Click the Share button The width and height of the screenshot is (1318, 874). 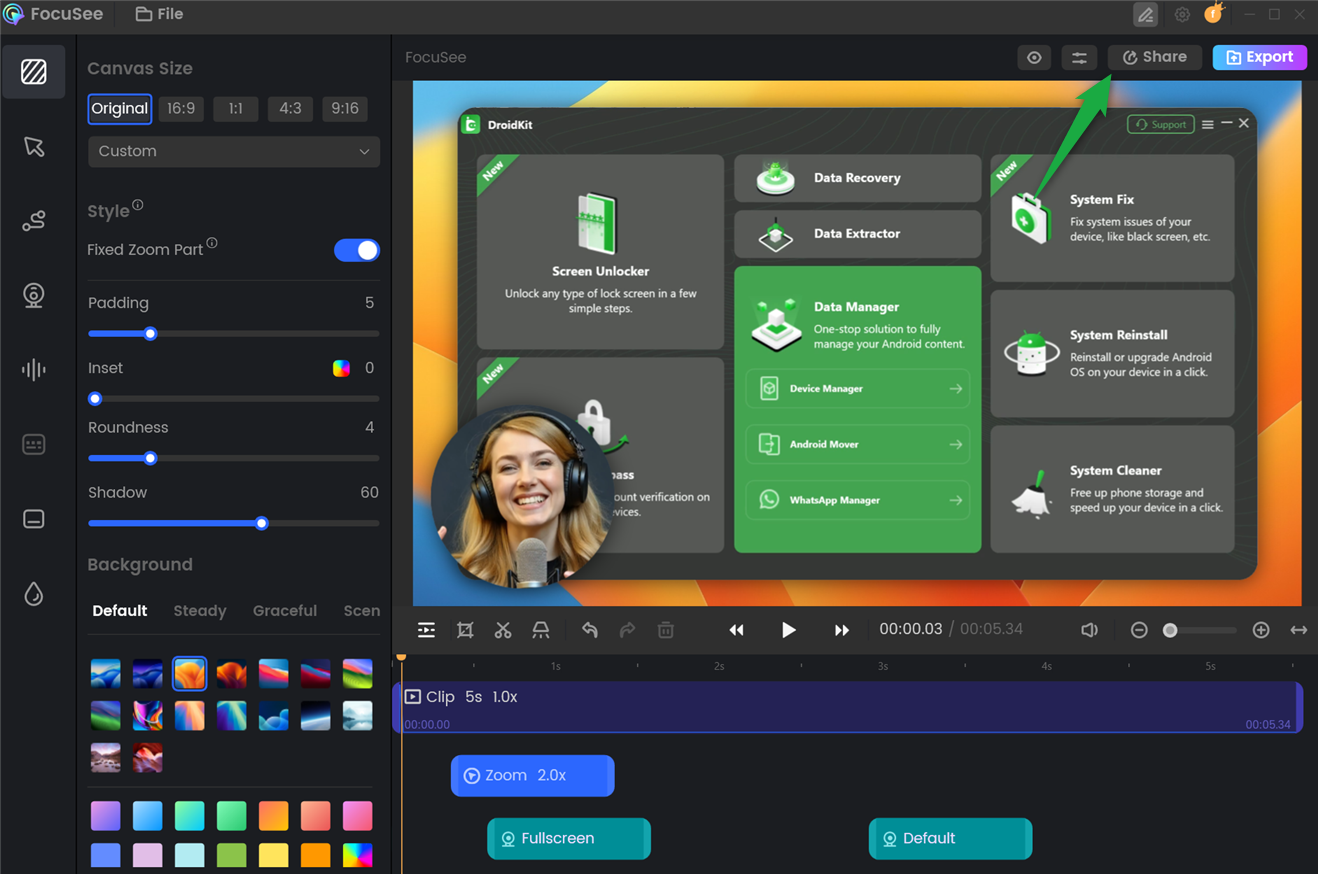pos(1155,58)
